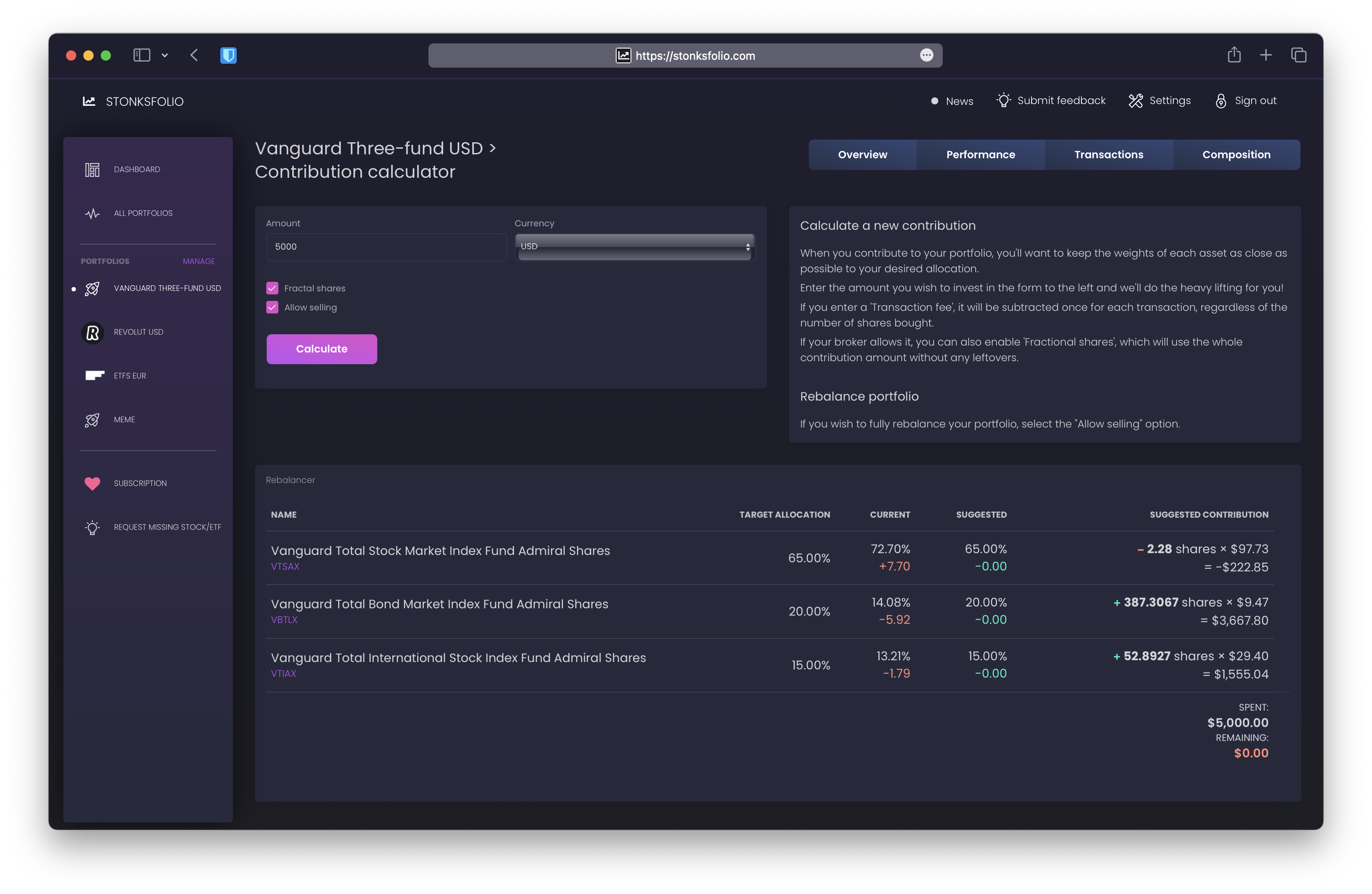Click the Amount input field
Image resolution: width=1372 pixels, height=894 pixels.
[386, 247]
